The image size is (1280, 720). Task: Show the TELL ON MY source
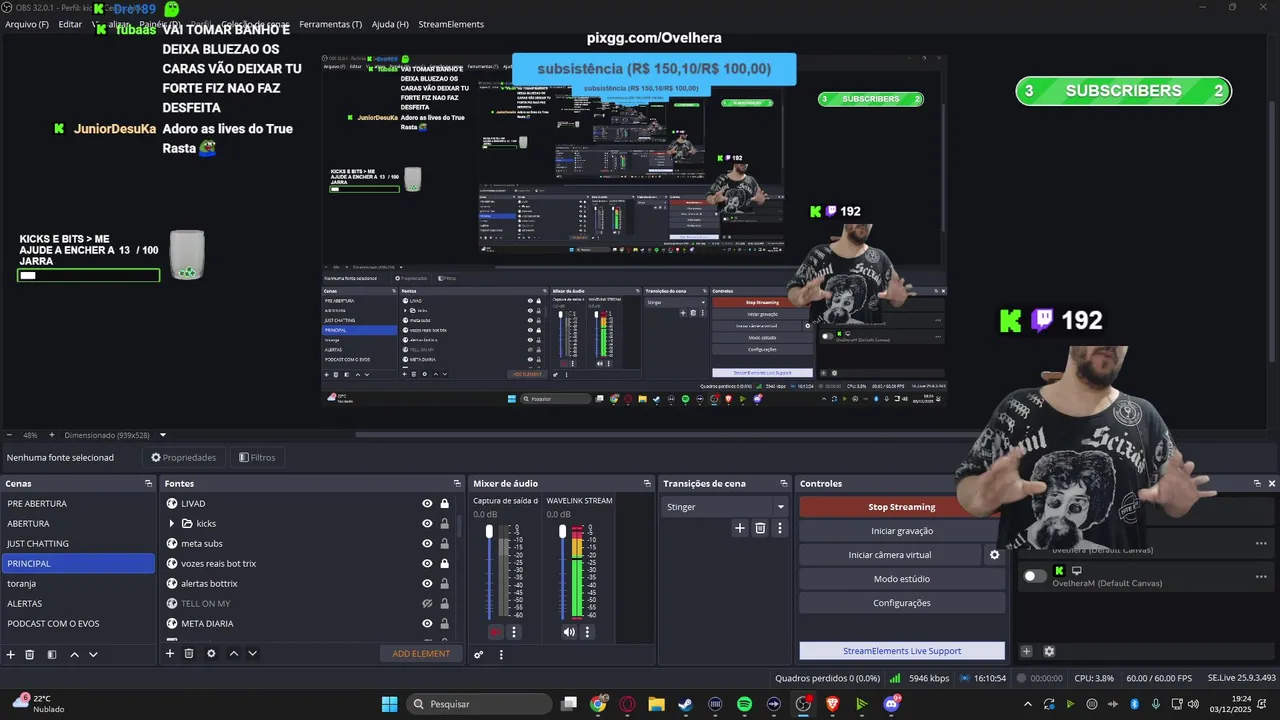(x=427, y=604)
